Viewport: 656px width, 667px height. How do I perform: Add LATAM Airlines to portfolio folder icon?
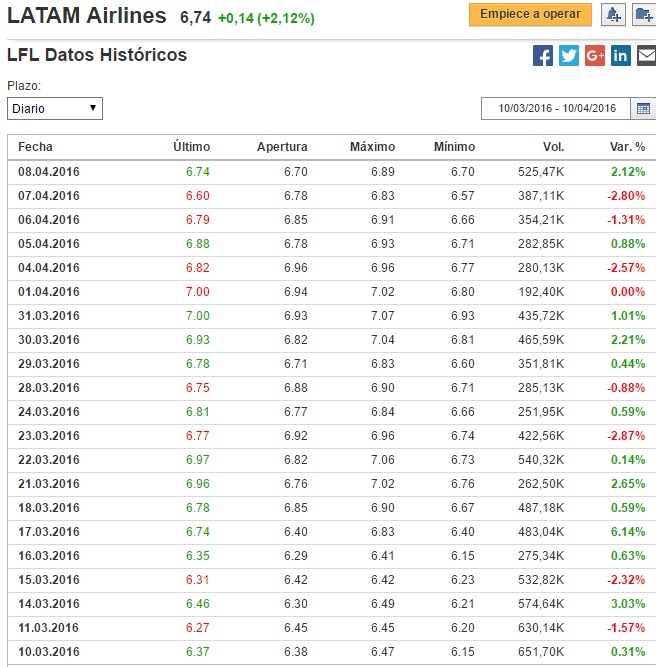point(641,15)
